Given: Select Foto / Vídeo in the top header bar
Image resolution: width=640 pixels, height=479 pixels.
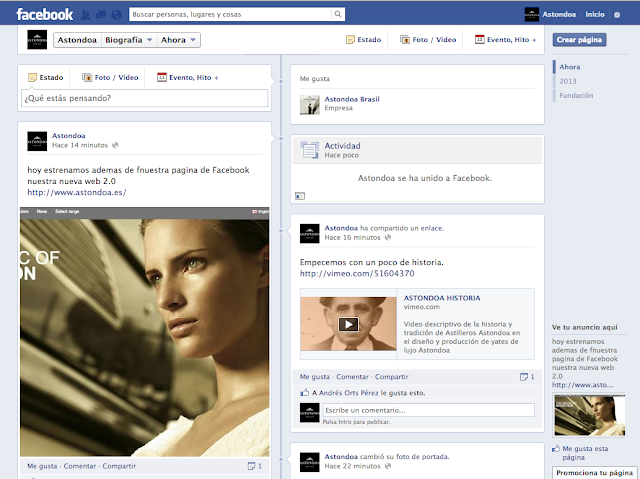Looking at the screenshot, I should coord(428,40).
